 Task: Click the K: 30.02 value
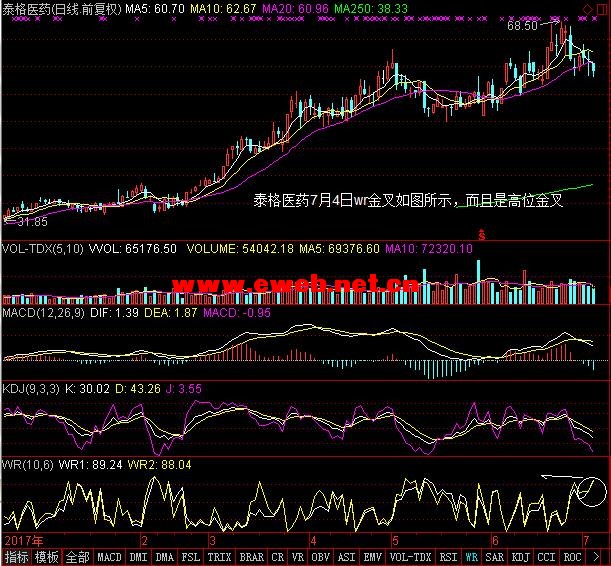(87, 389)
